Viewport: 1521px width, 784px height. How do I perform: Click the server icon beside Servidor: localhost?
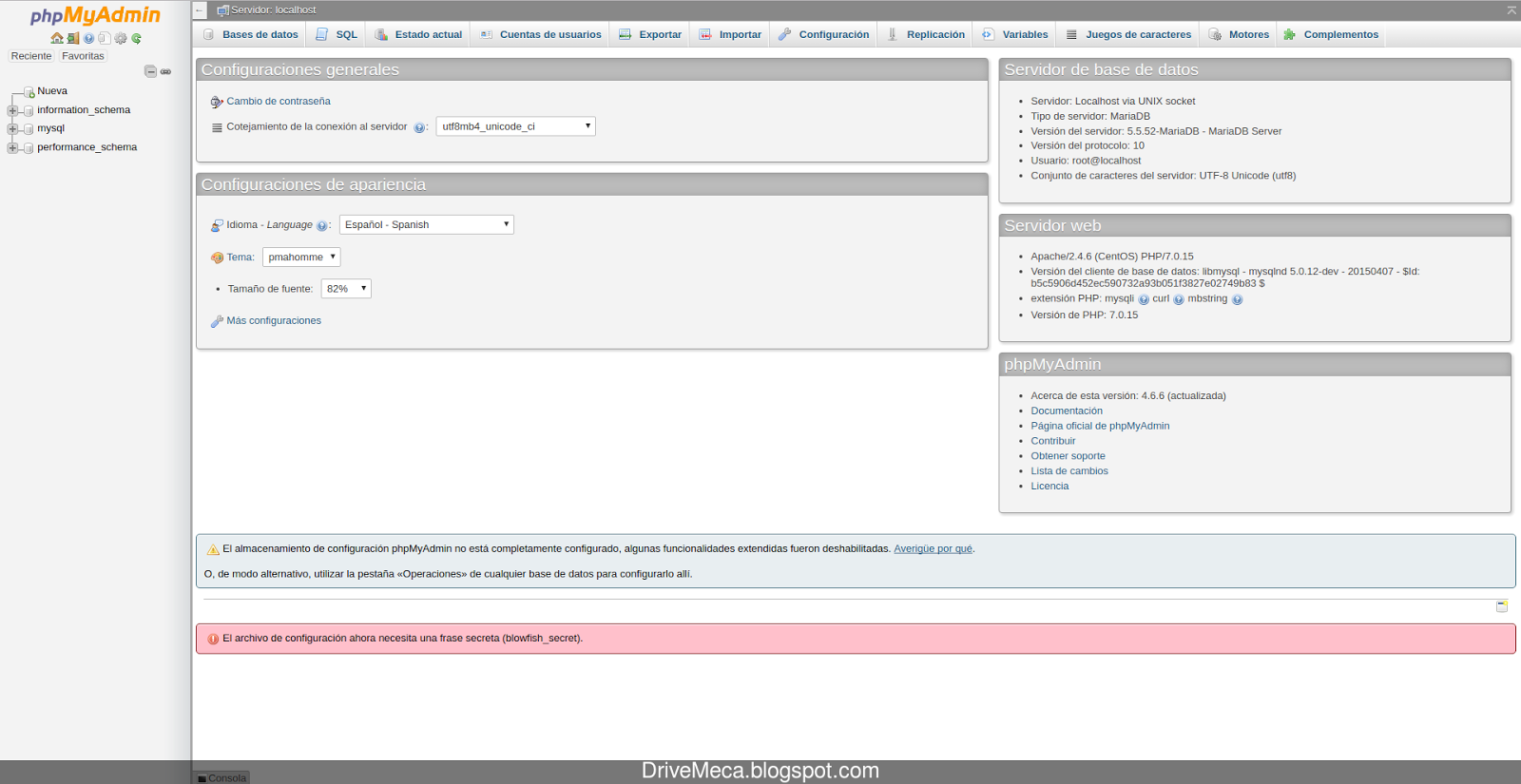[x=222, y=10]
